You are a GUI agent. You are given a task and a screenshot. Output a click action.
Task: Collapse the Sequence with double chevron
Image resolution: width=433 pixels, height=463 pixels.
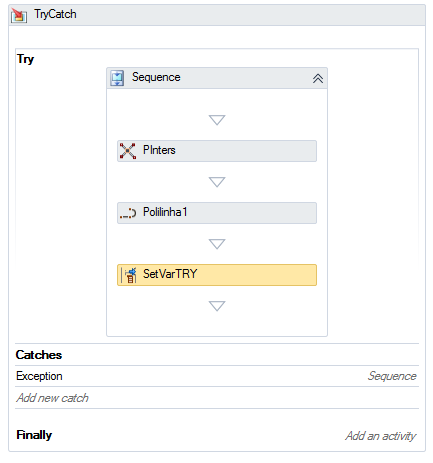(318, 79)
